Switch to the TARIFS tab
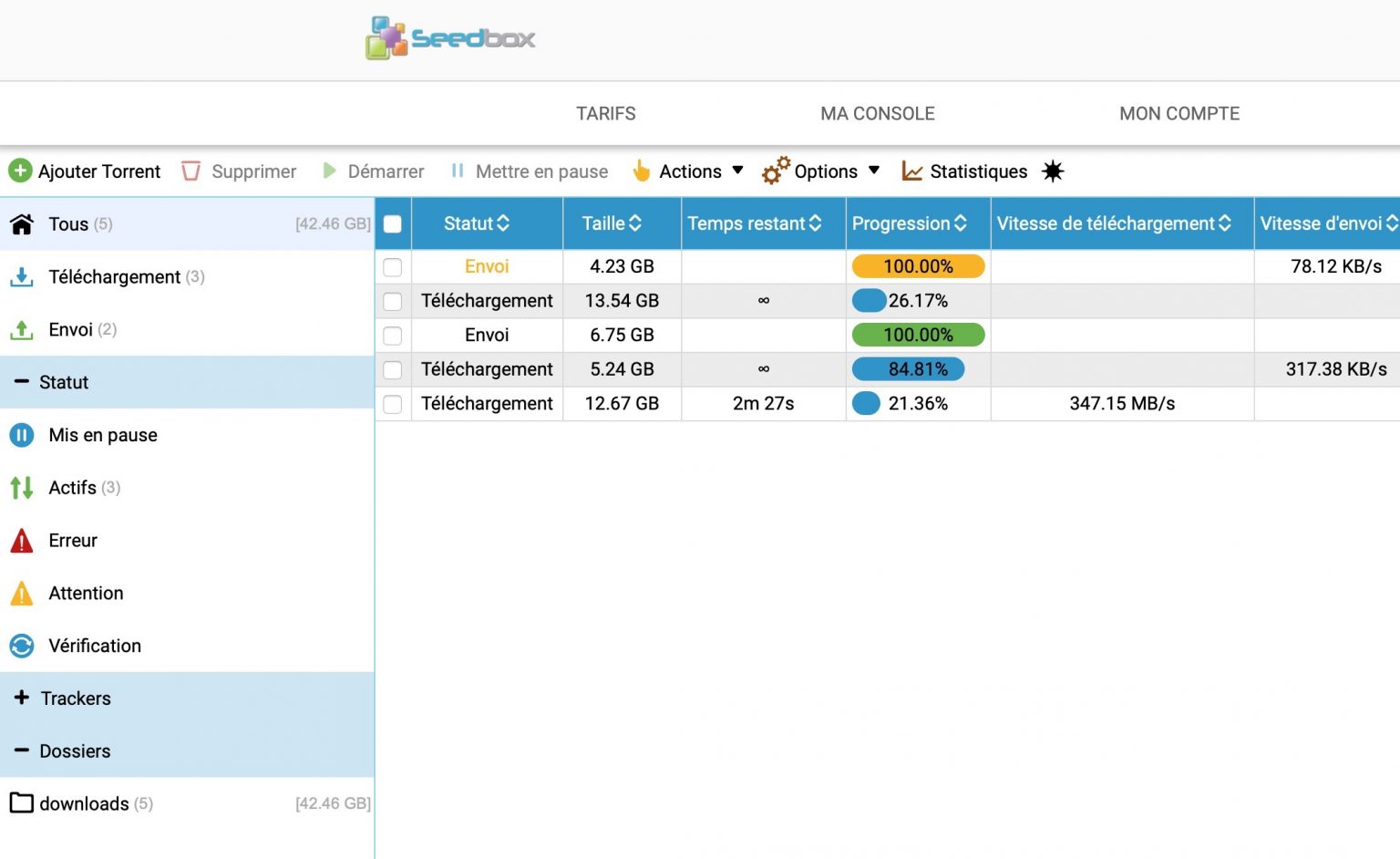 click(605, 113)
